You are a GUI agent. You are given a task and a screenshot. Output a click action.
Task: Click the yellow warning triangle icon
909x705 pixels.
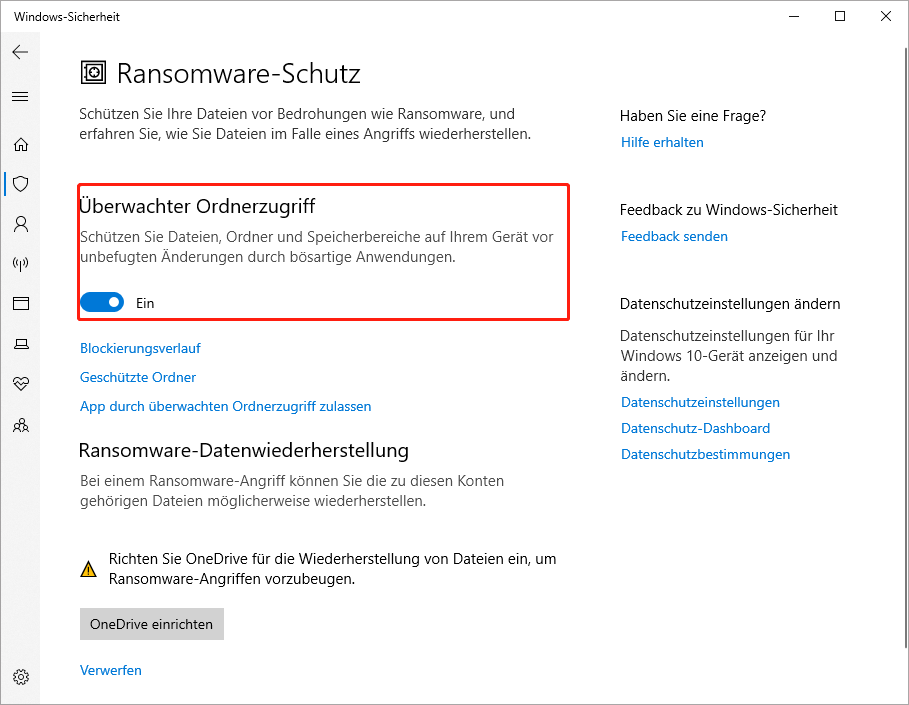click(x=88, y=569)
